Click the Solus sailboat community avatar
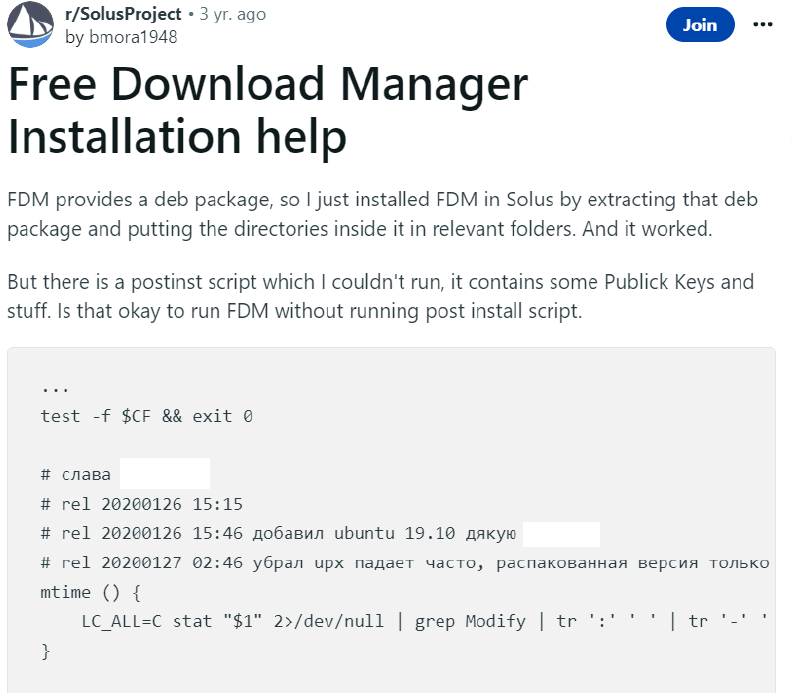This screenshot has width=791, height=693. click(30, 24)
